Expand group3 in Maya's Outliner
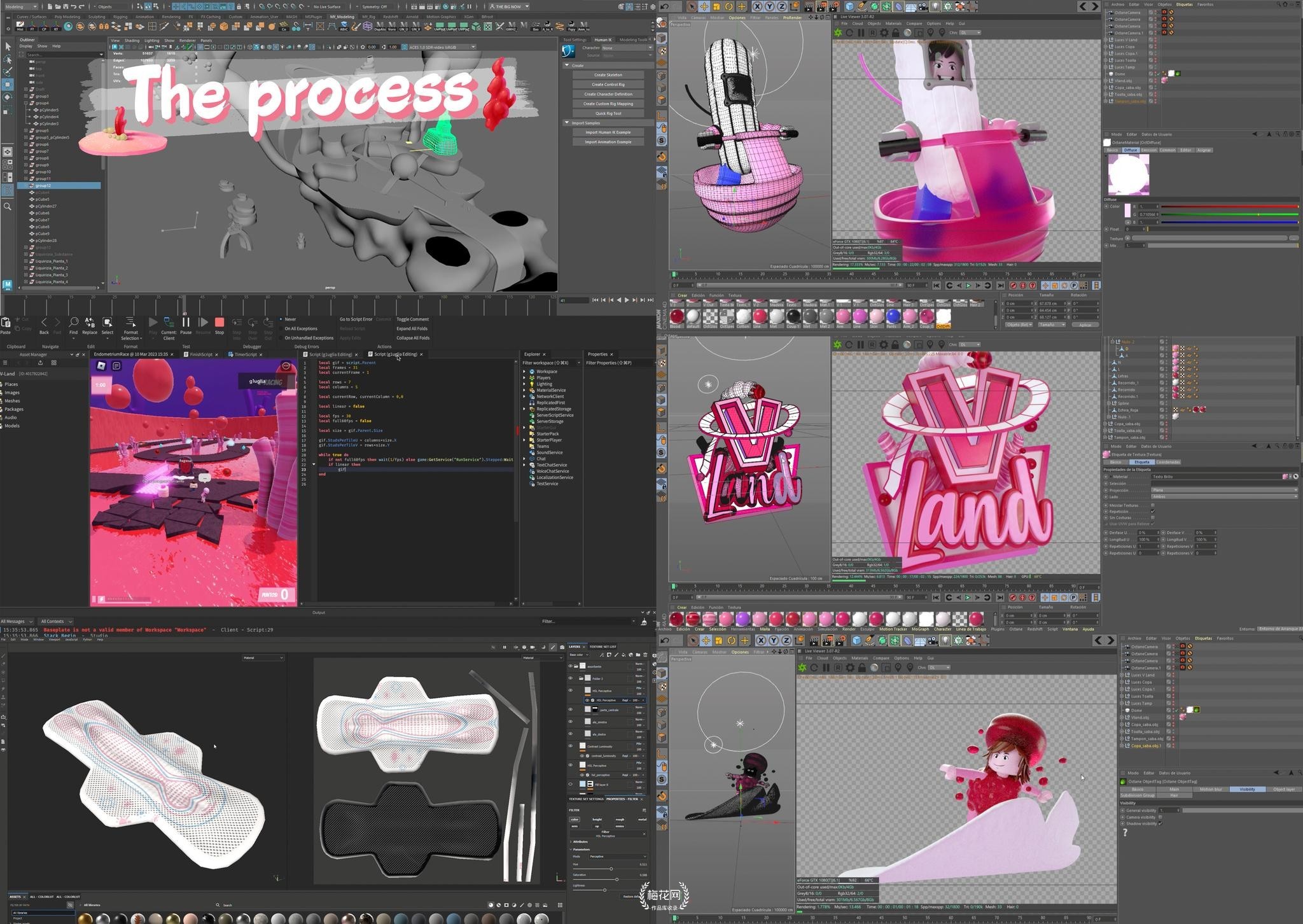1303x924 pixels. coord(26,96)
